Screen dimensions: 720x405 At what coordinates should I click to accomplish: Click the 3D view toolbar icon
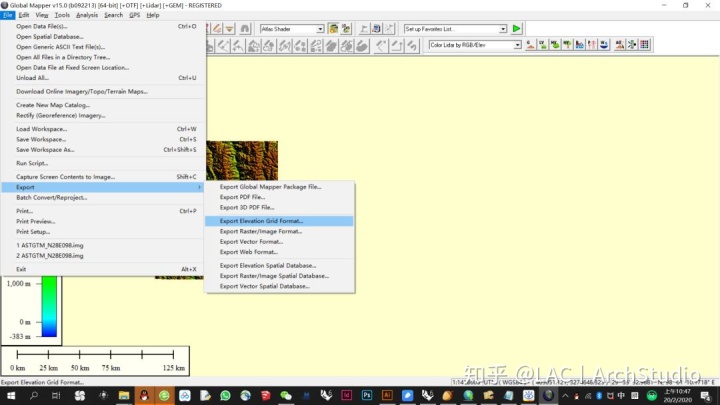pos(377,29)
